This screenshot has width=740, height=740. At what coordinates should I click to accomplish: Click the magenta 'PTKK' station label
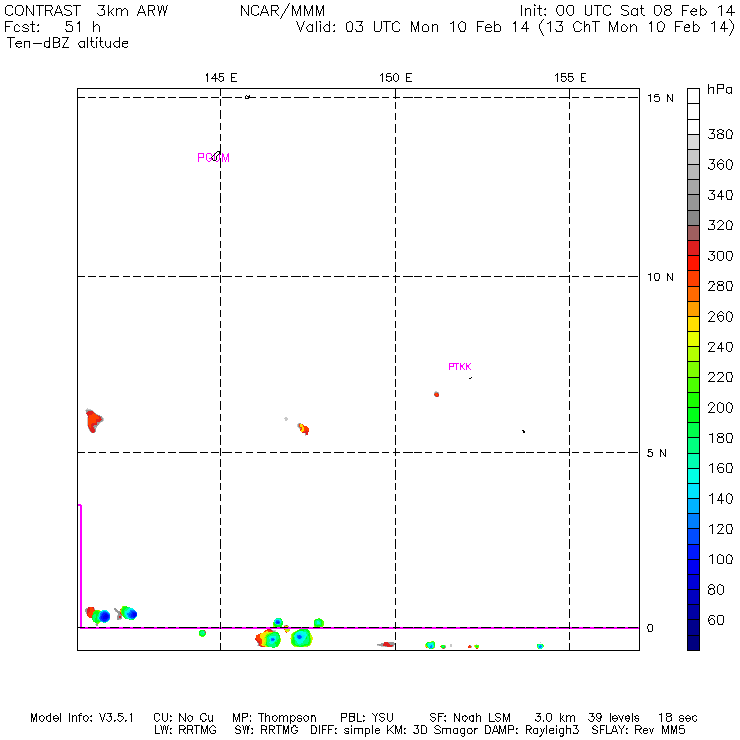click(460, 367)
